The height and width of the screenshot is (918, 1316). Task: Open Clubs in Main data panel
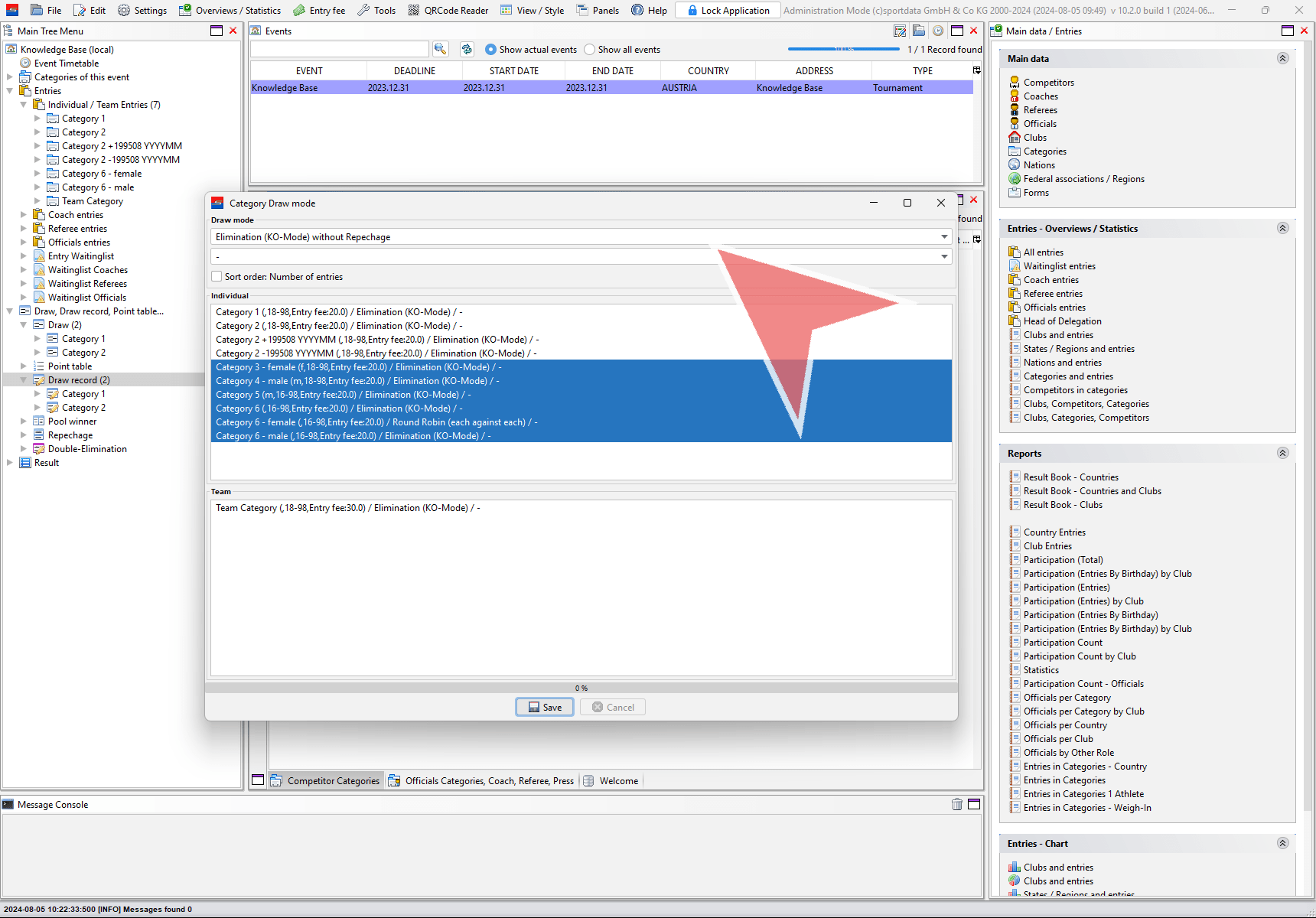pos(1034,138)
